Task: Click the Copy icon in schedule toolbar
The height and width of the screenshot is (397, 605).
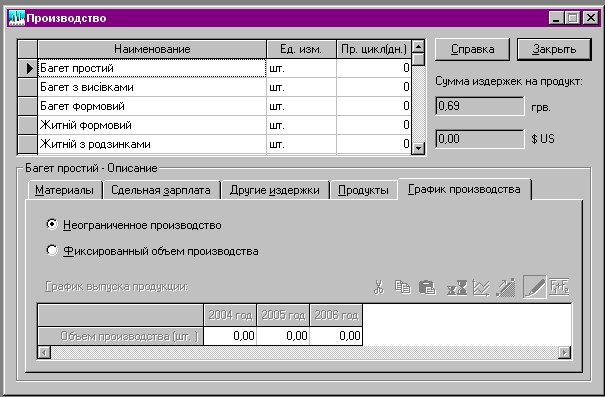Action: tap(402, 287)
